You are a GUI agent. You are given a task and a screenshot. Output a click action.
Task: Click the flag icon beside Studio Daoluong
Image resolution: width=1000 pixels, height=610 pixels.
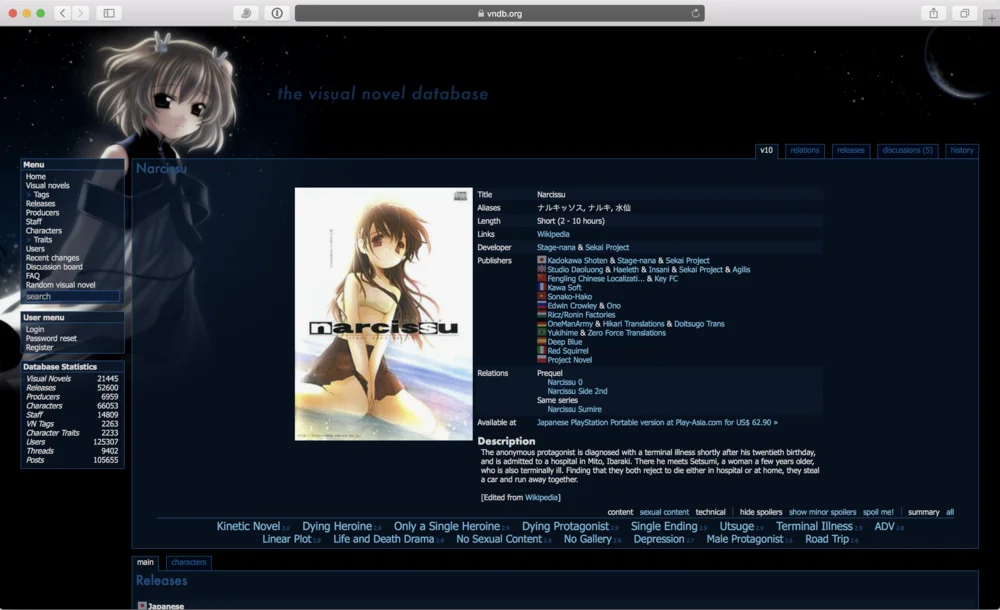541,269
